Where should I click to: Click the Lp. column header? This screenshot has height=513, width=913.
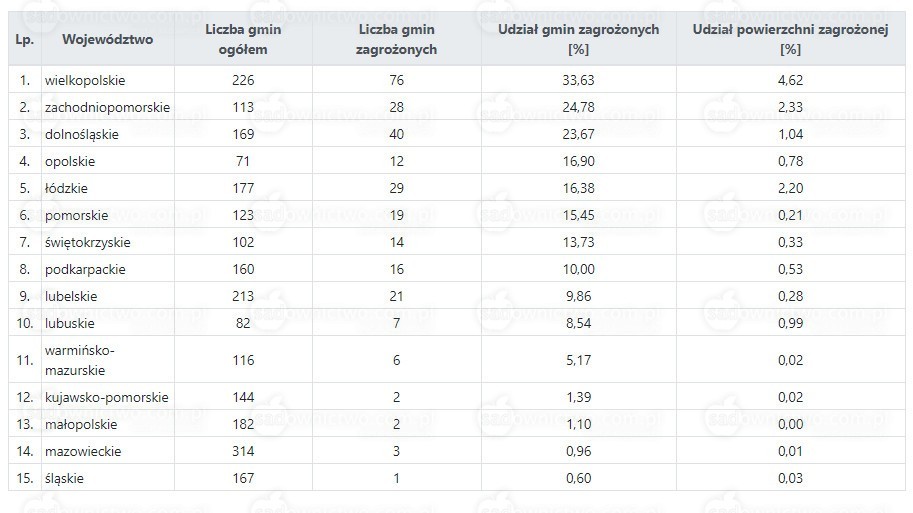point(24,40)
